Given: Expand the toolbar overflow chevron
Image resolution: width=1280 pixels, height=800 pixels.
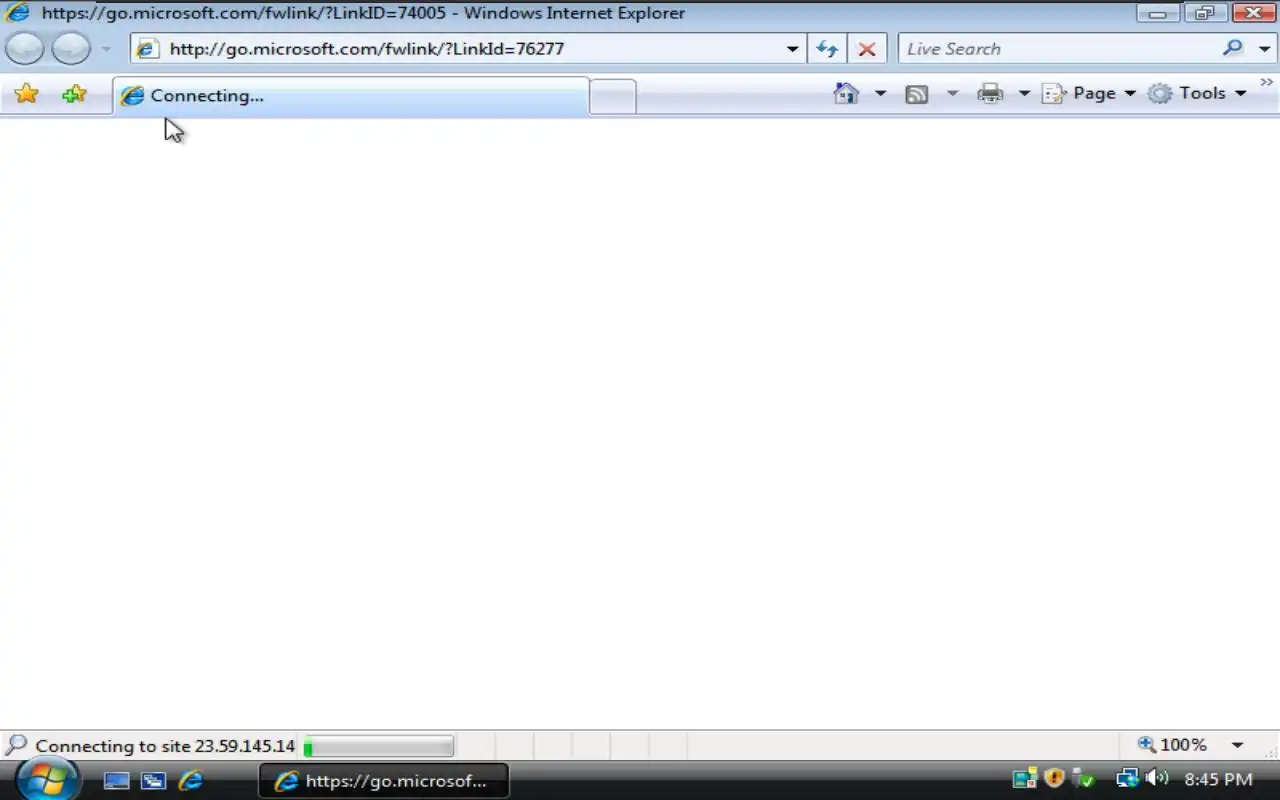Looking at the screenshot, I should click(1266, 84).
